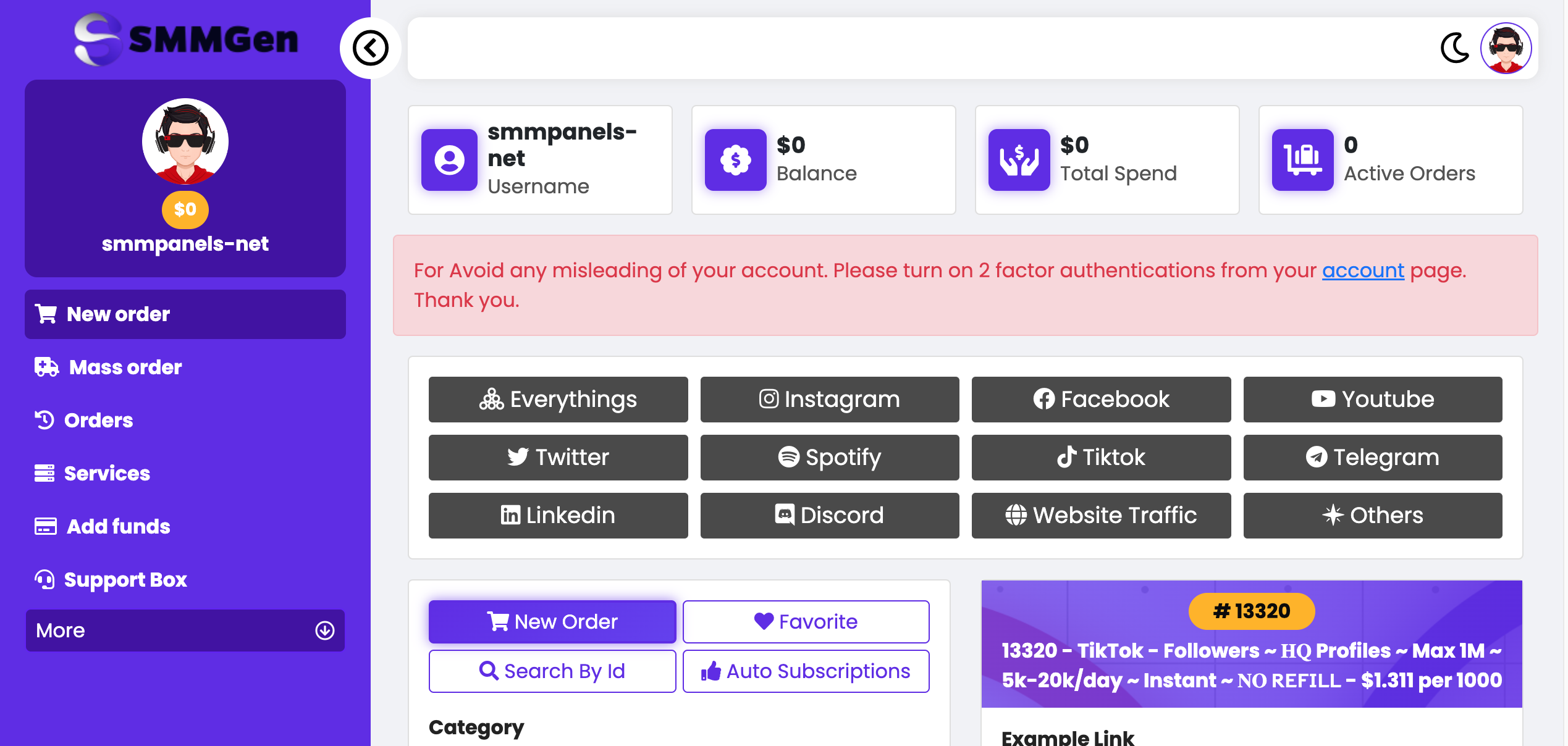Choose the Discord service filter
The height and width of the screenshot is (746, 1568).
pyautogui.click(x=830, y=516)
